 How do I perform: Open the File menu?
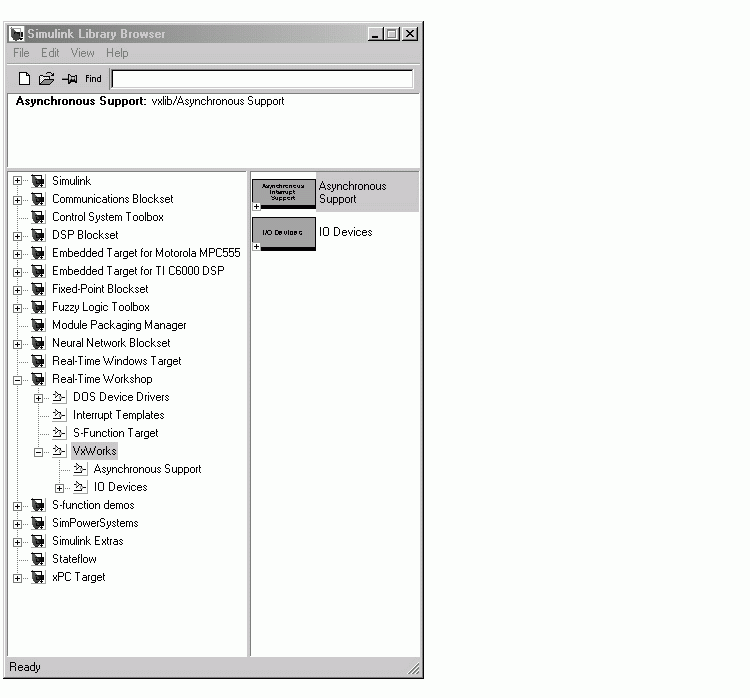(x=21, y=53)
